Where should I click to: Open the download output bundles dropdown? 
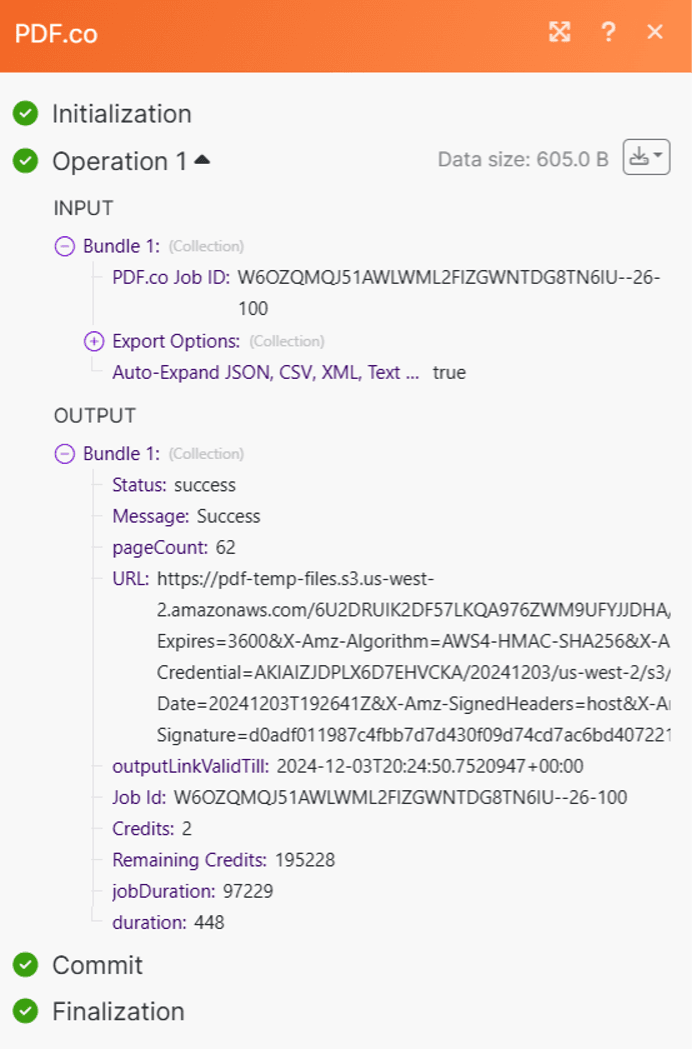click(x=646, y=158)
